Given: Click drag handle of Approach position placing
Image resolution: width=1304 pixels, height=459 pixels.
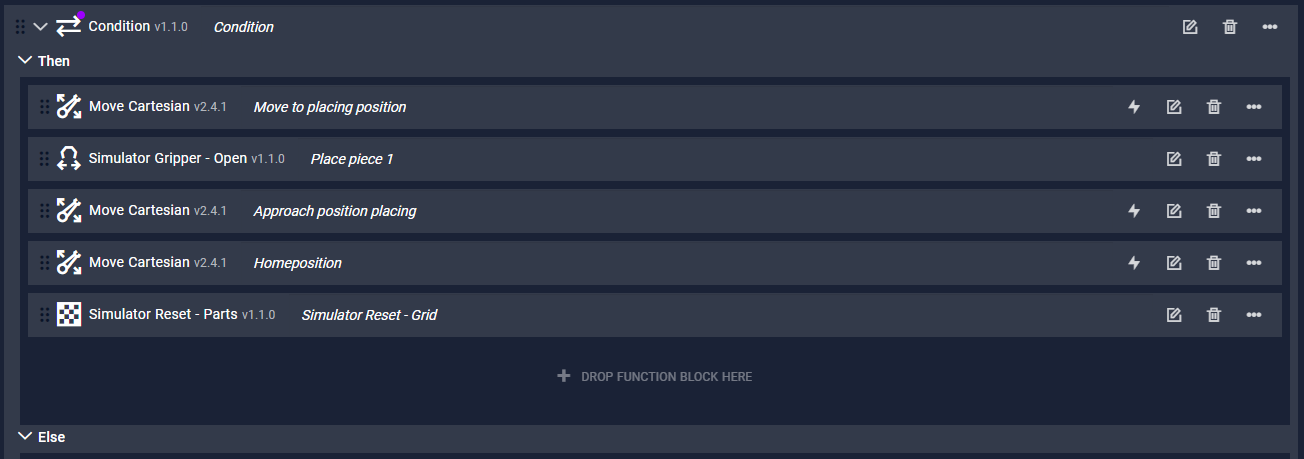Looking at the screenshot, I should [44, 211].
